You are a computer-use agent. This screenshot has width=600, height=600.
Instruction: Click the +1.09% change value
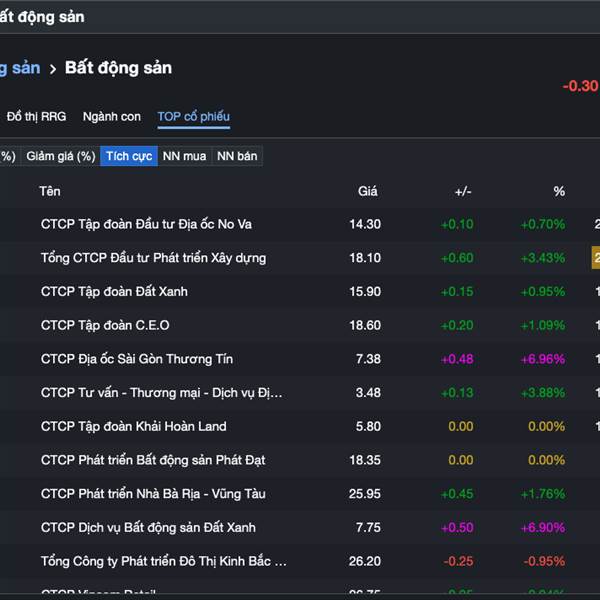pyautogui.click(x=543, y=325)
